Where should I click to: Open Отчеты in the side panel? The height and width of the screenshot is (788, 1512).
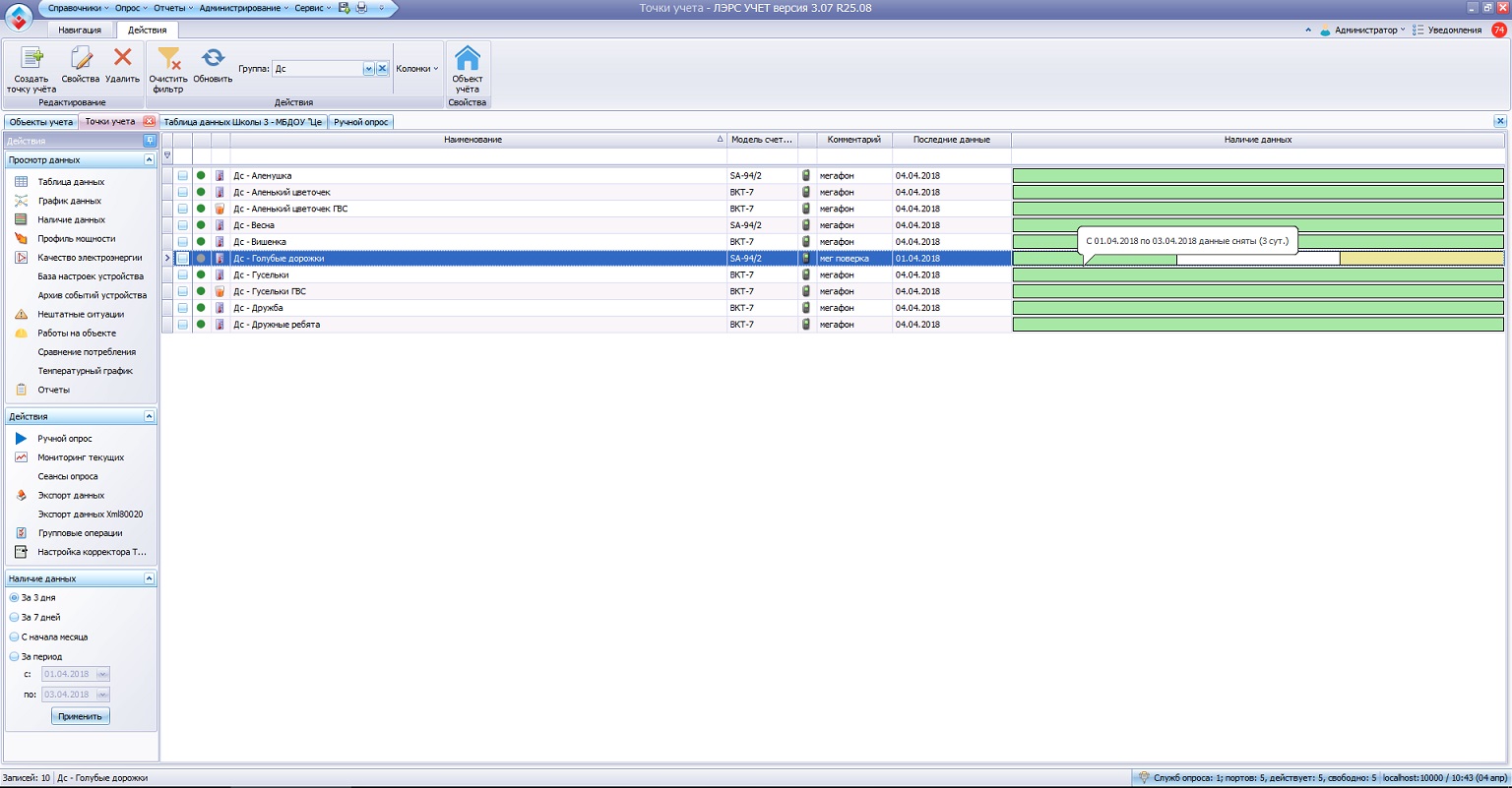(53, 390)
